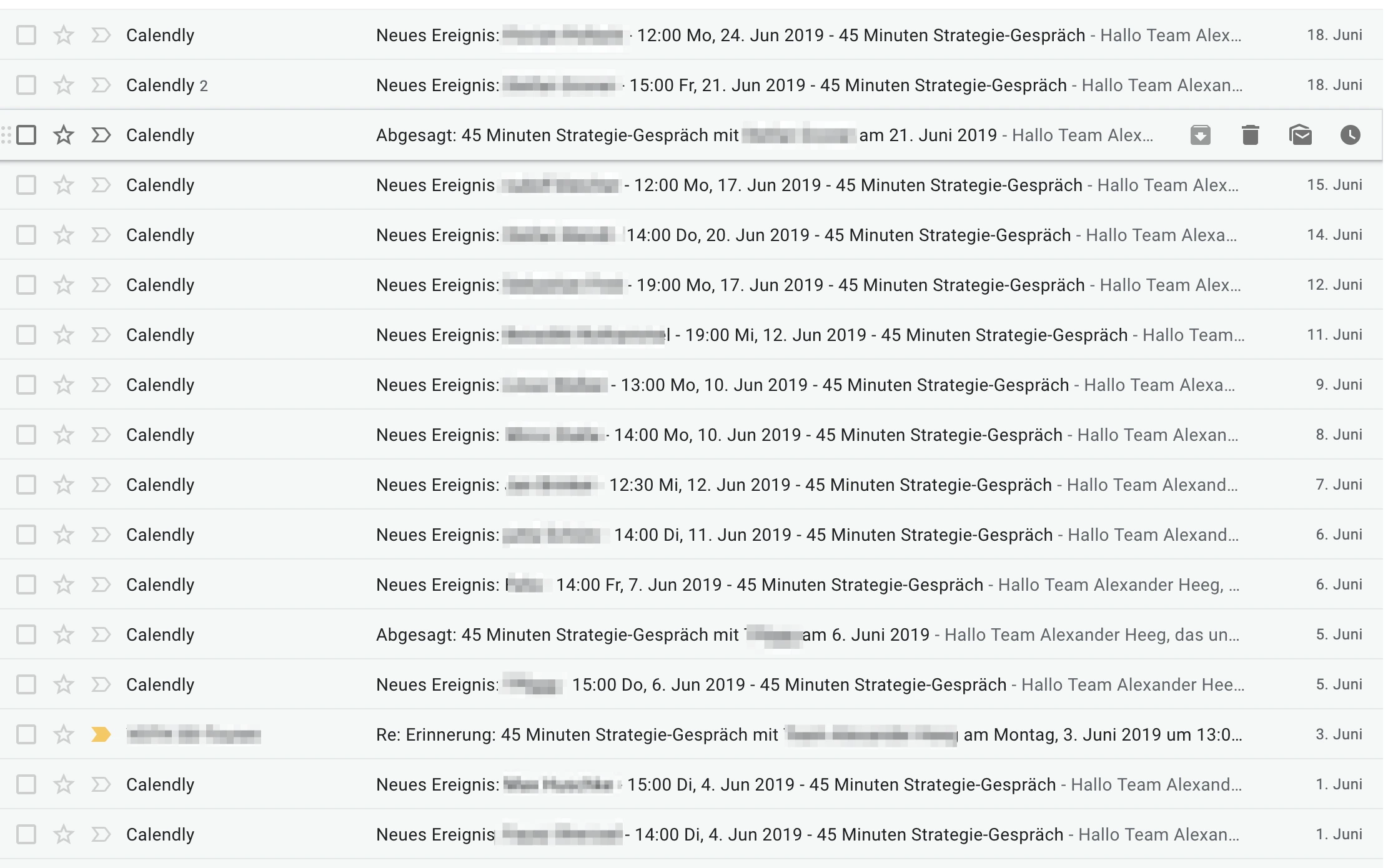Star the email for 12:30 Mi, 12. Jun 2019
This screenshot has height=868, width=1388.
[64, 485]
